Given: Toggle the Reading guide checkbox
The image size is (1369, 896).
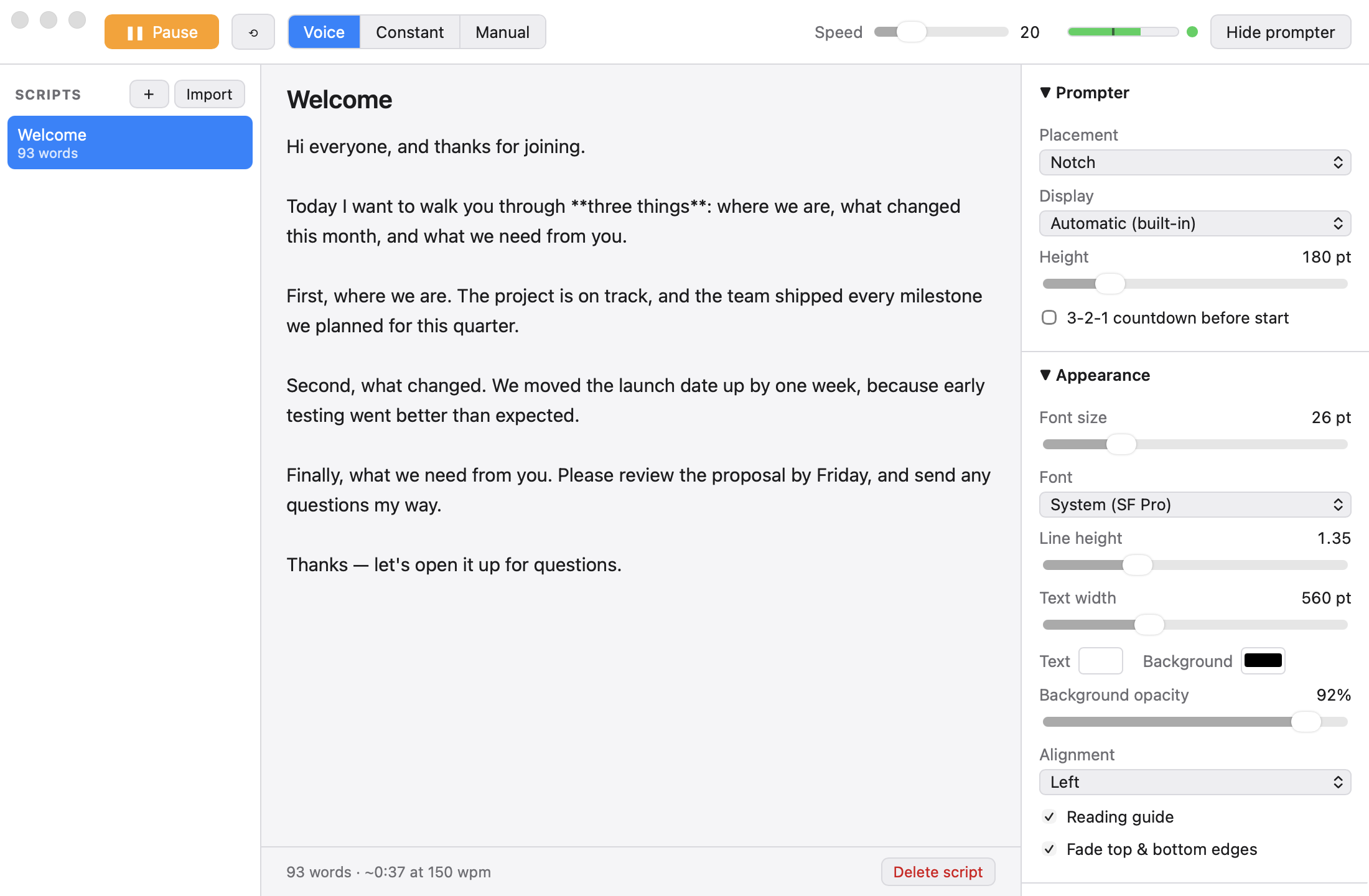Looking at the screenshot, I should (x=1049, y=817).
